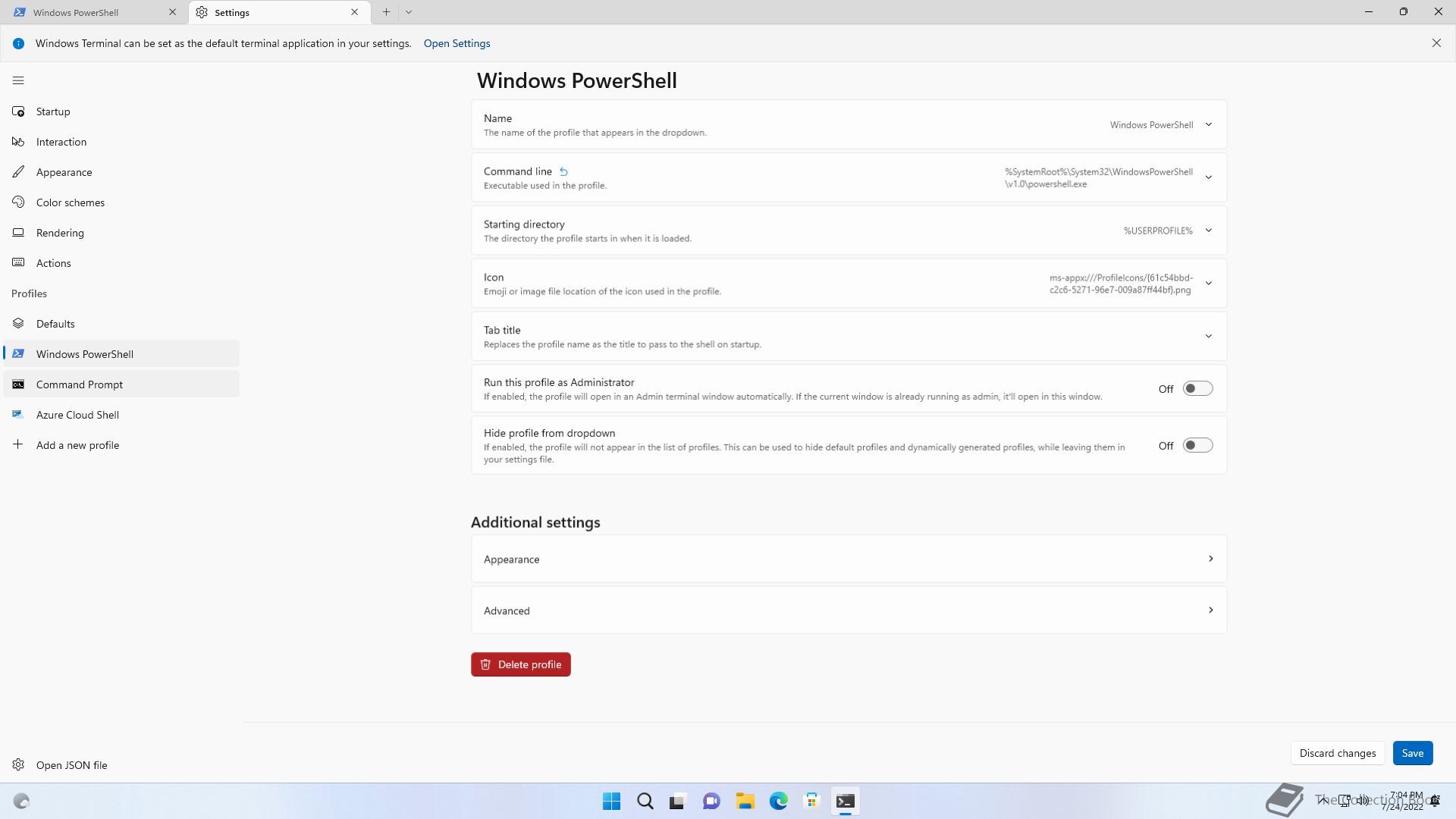Toggle Run this profile as Administrator
This screenshot has width=1456, height=819.
[1197, 389]
